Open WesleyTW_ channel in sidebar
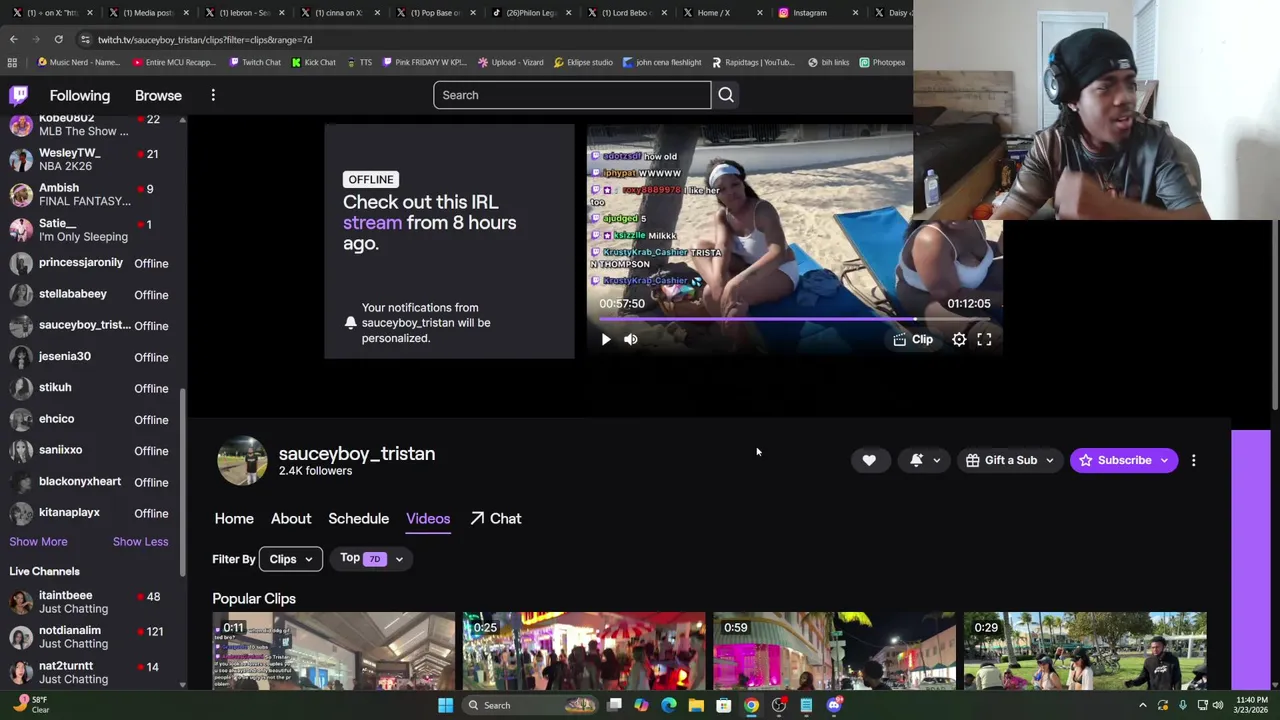1280x720 pixels. coord(92,159)
